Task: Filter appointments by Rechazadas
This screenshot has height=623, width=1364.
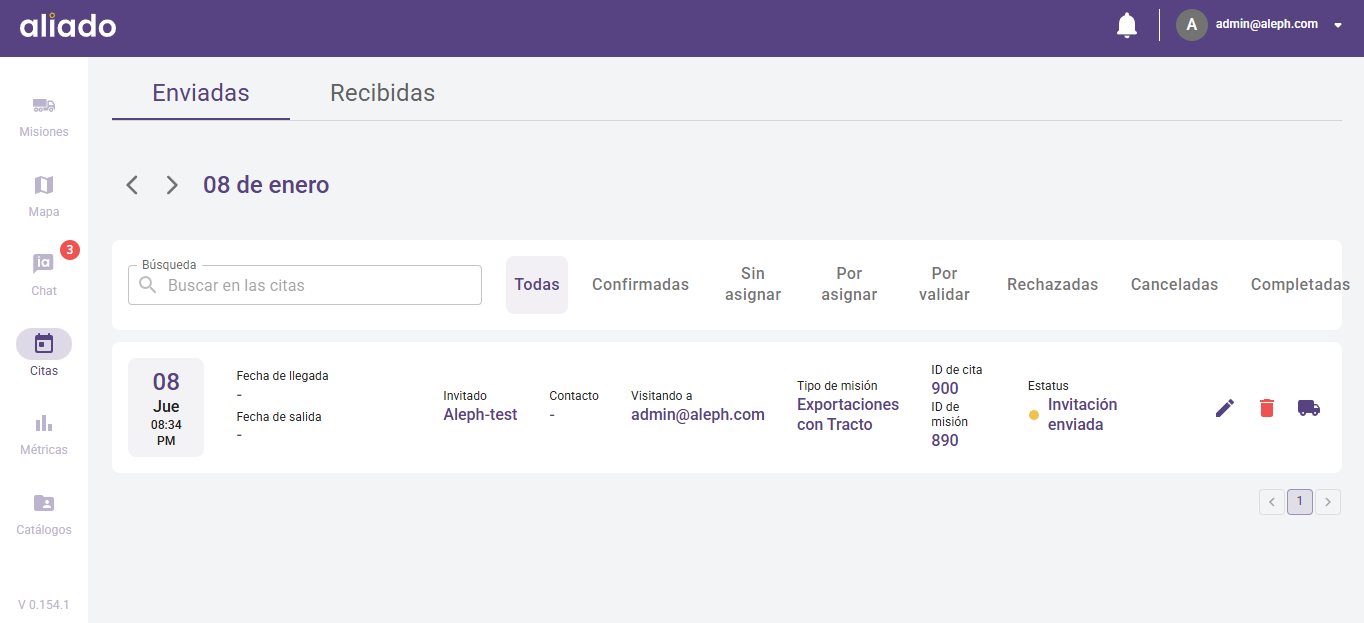Action: (x=1052, y=285)
